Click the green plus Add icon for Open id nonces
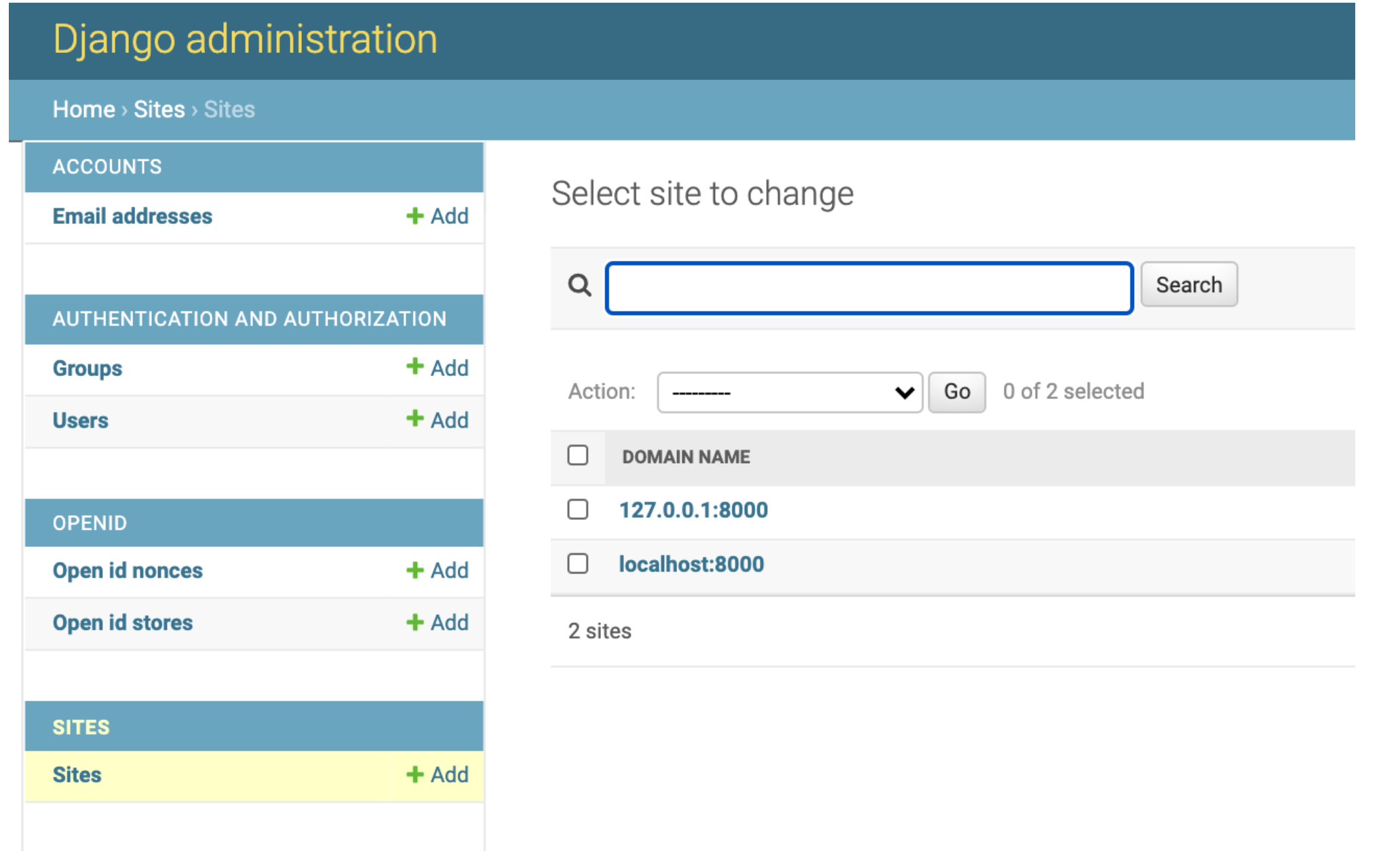Viewport: 1400px width, 866px height. (x=414, y=570)
